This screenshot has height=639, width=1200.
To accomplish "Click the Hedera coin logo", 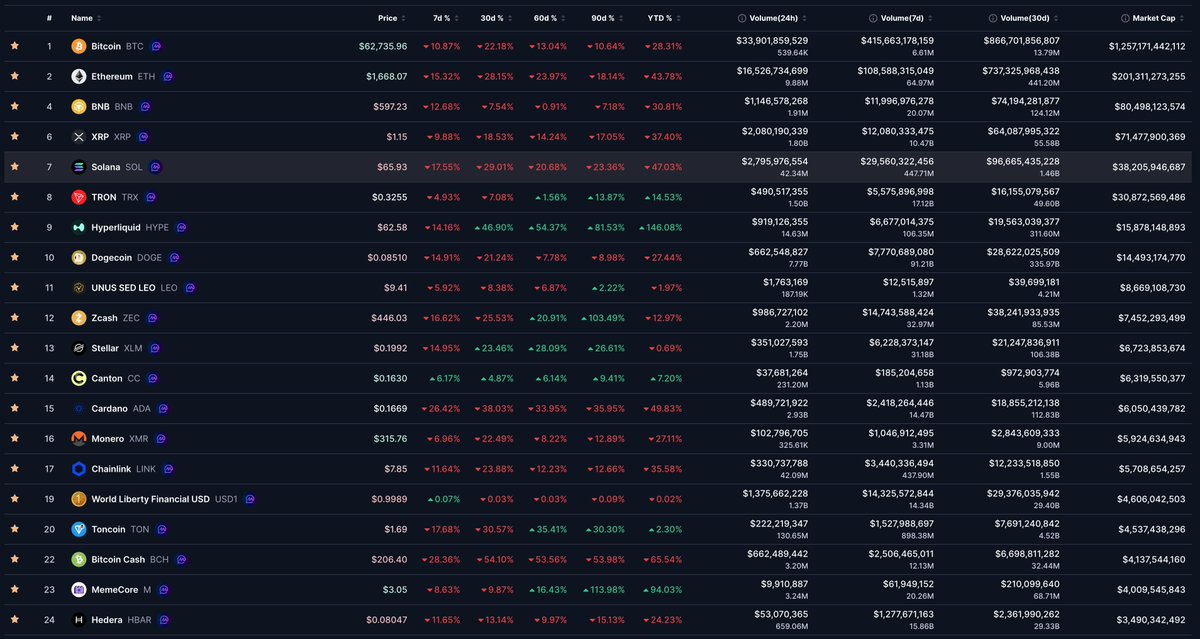I will [x=79, y=619].
